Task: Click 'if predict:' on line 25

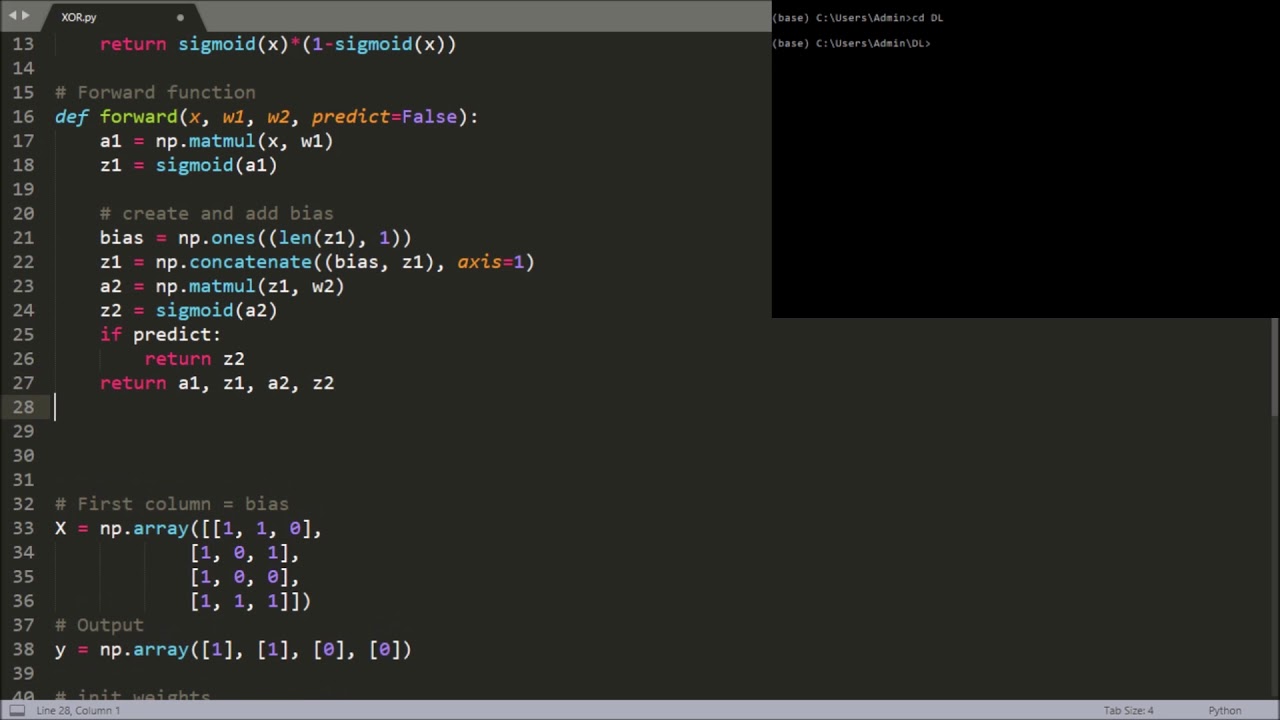Action: coord(160,334)
